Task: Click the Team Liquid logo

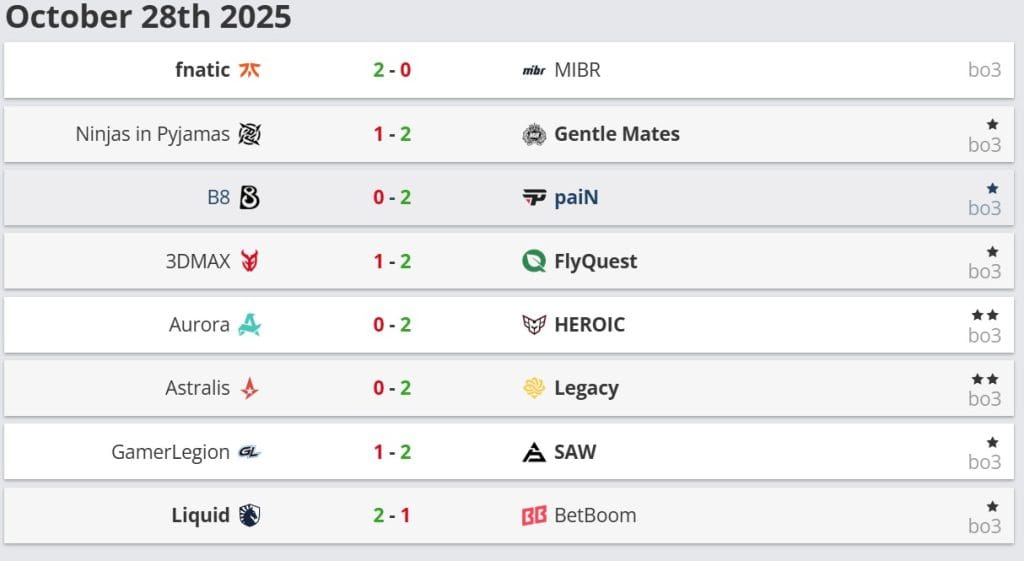Action: [249, 516]
